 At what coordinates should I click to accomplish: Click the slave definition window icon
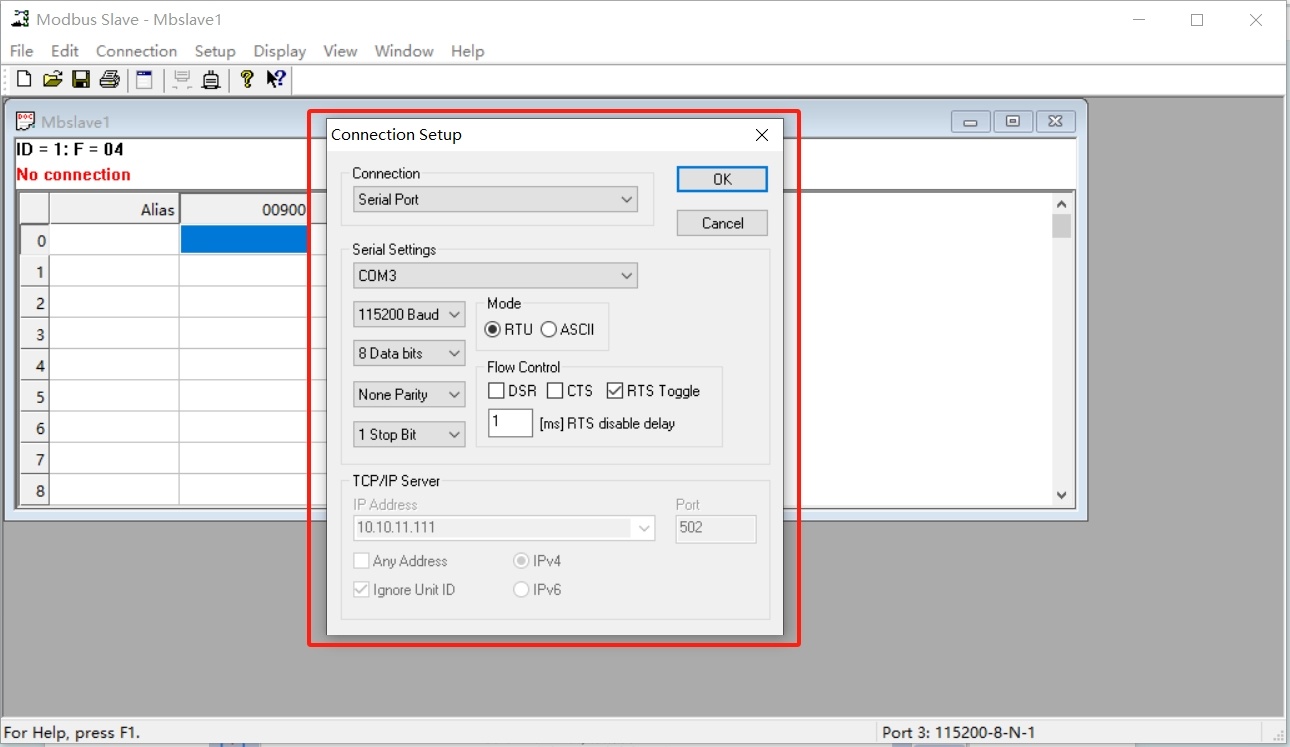(145, 80)
